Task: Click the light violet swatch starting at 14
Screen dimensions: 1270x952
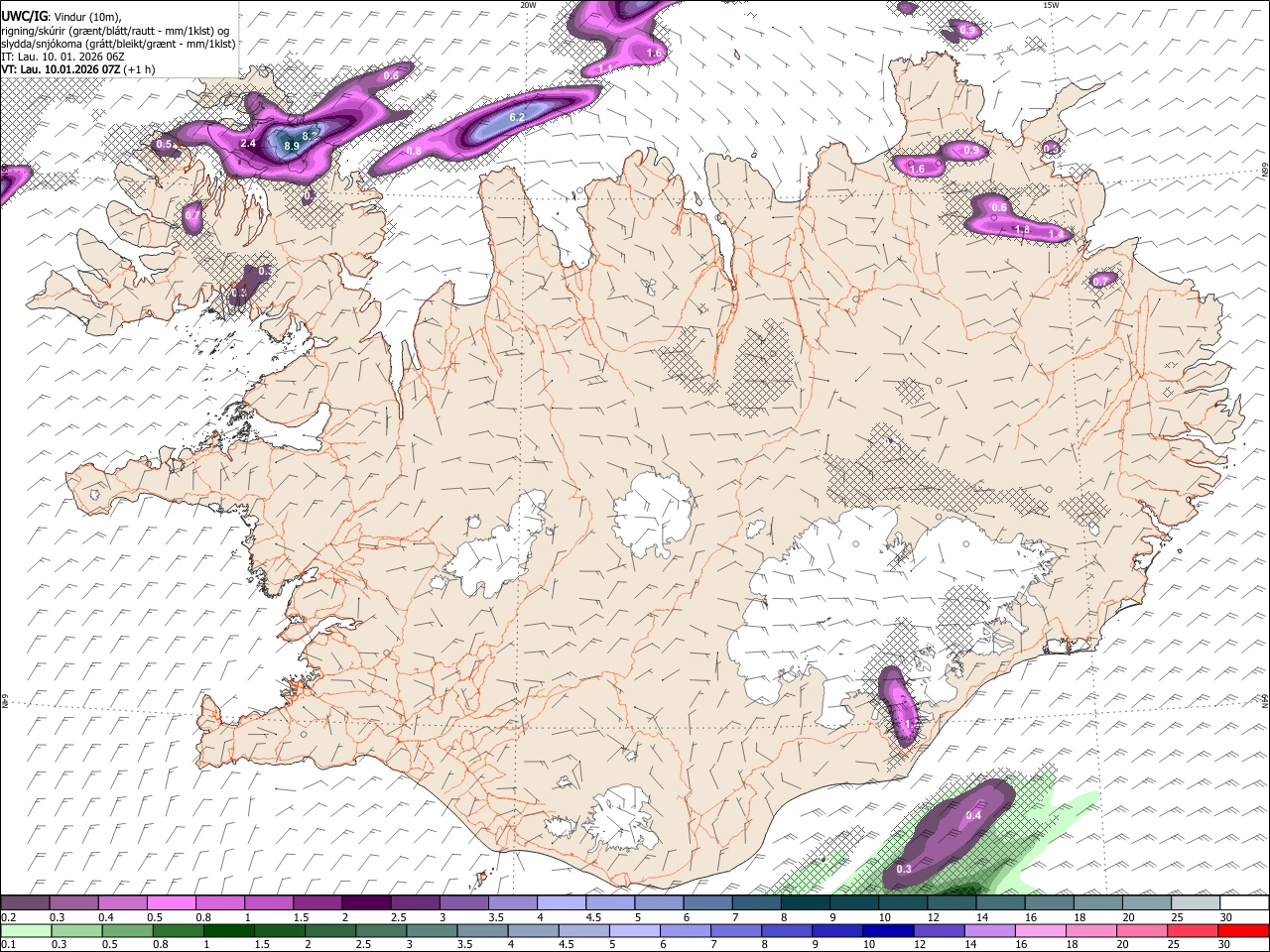Action: click(989, 930)
